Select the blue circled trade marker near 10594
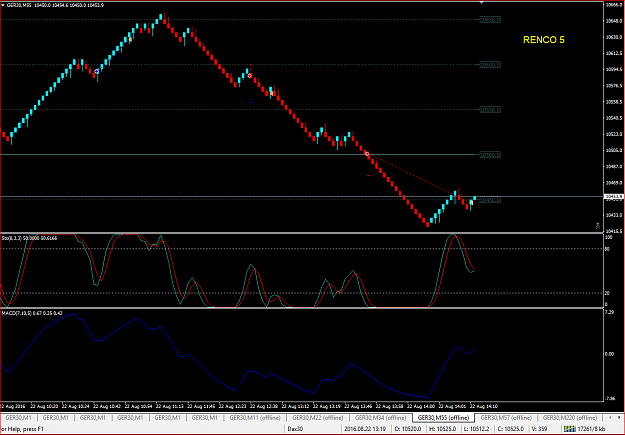This screenshot has width=625, height=435. [x=96, y=71]
